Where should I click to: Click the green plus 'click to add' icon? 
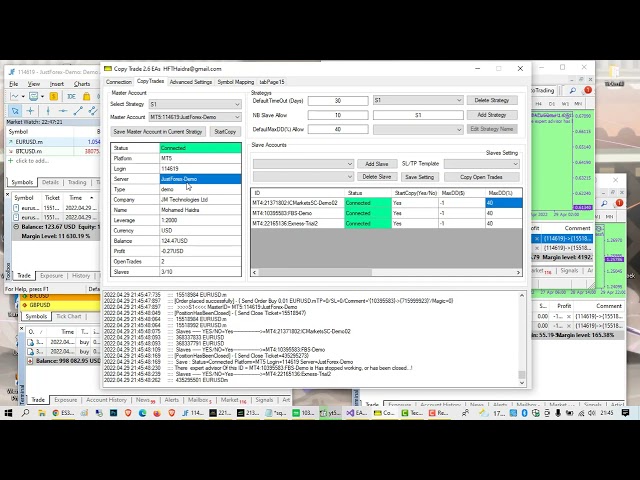point(11,161)
